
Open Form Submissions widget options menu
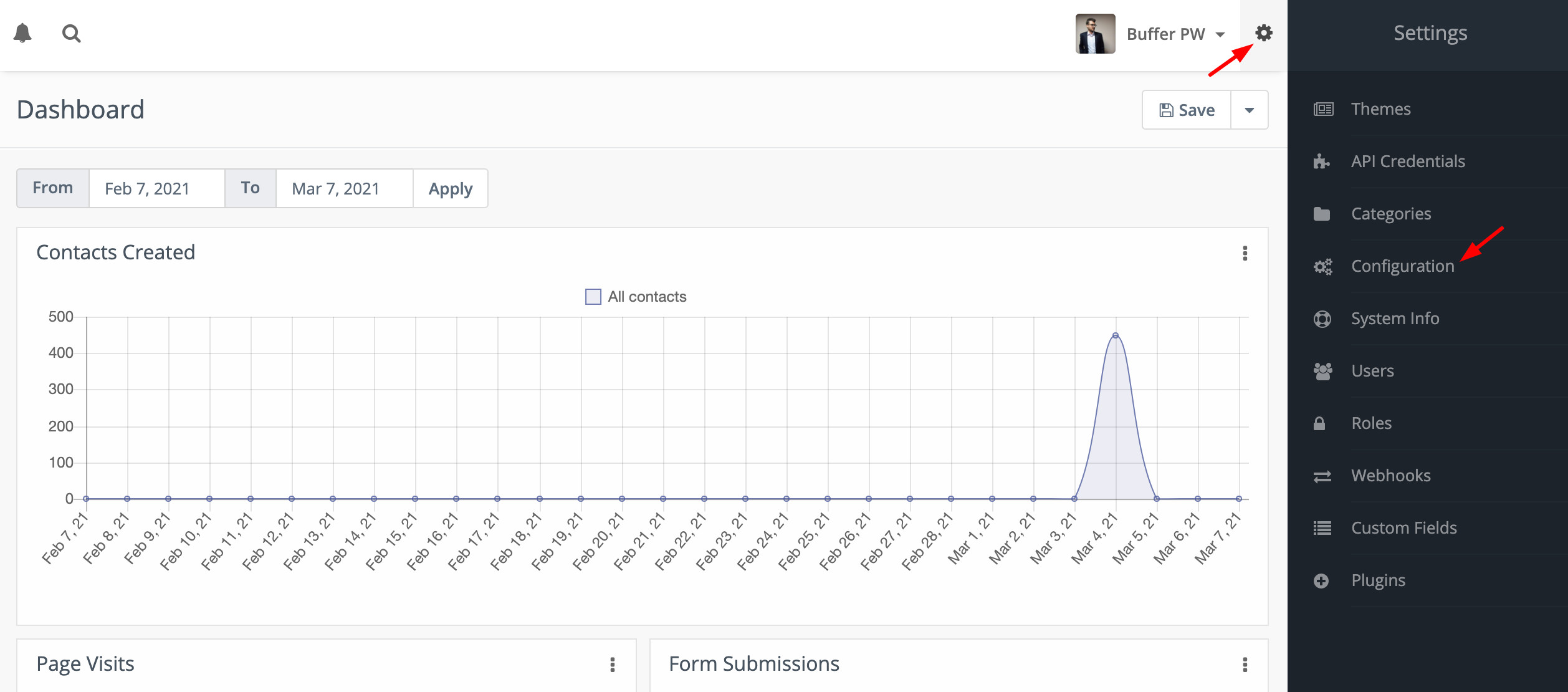(1245, 665)
